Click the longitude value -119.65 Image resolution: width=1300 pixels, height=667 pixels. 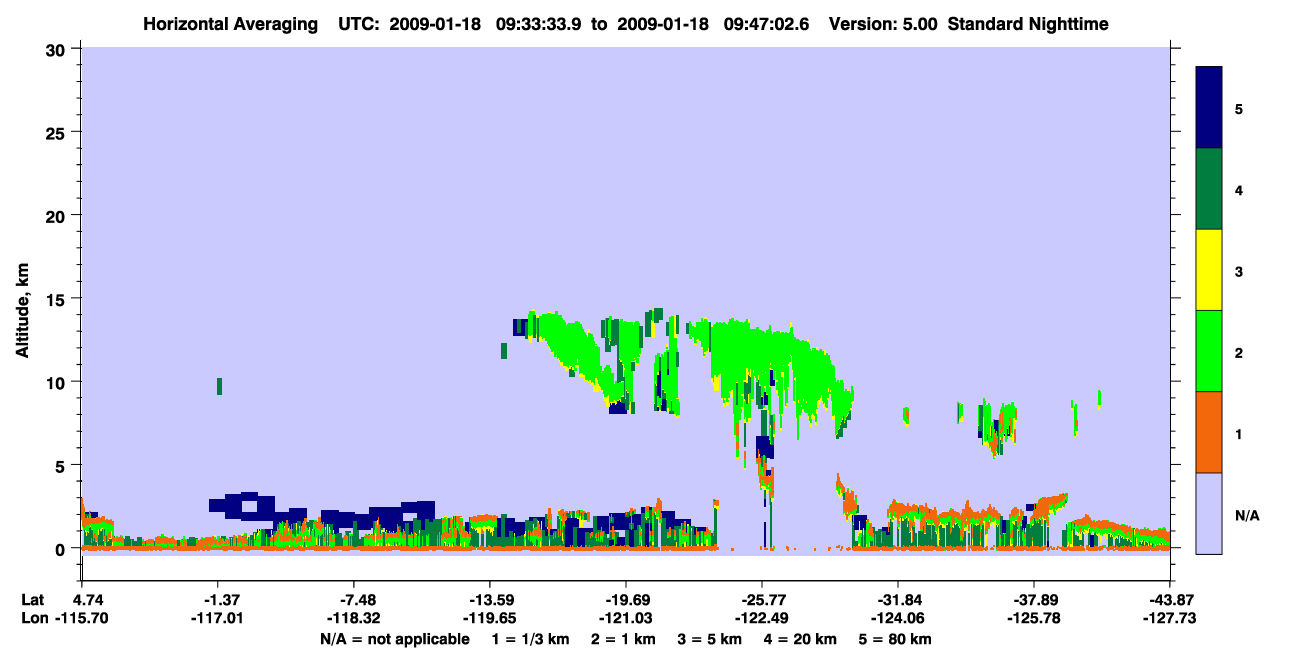pyautogui.click(x=489, y=619)
